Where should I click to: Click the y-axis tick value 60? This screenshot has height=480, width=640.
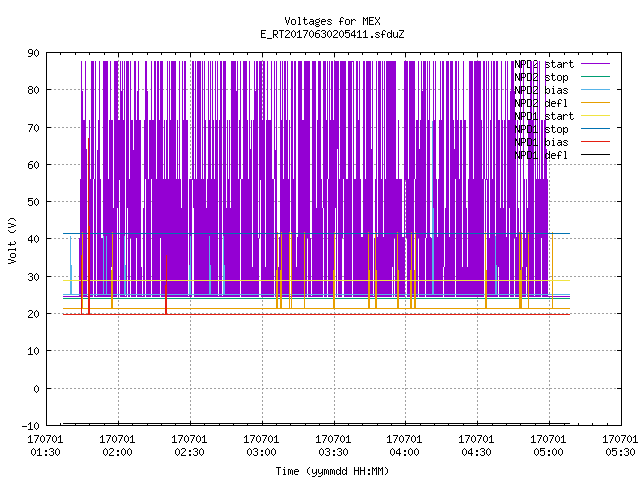(33, 165)
